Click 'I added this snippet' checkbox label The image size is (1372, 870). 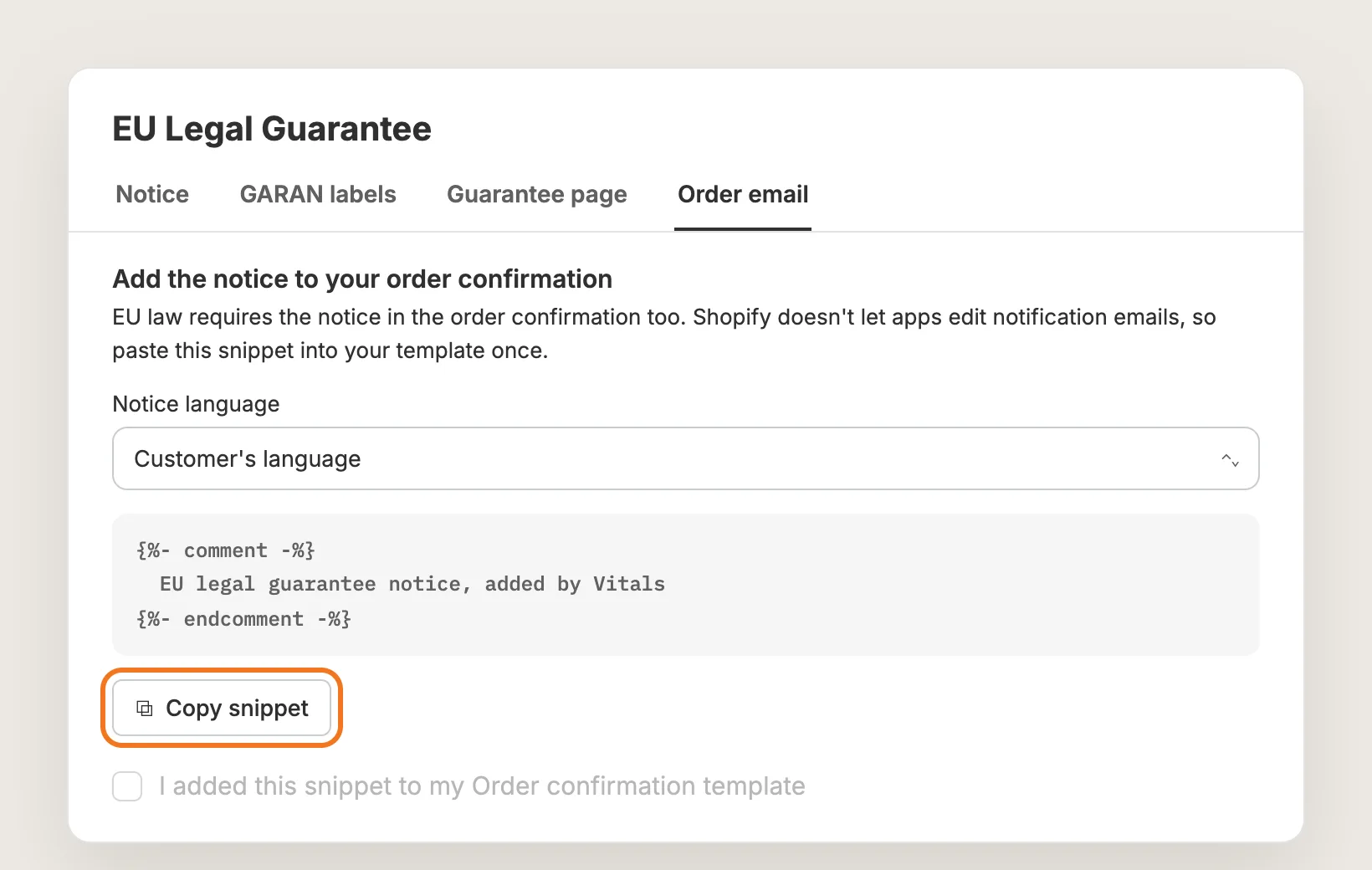coord(482,786)
